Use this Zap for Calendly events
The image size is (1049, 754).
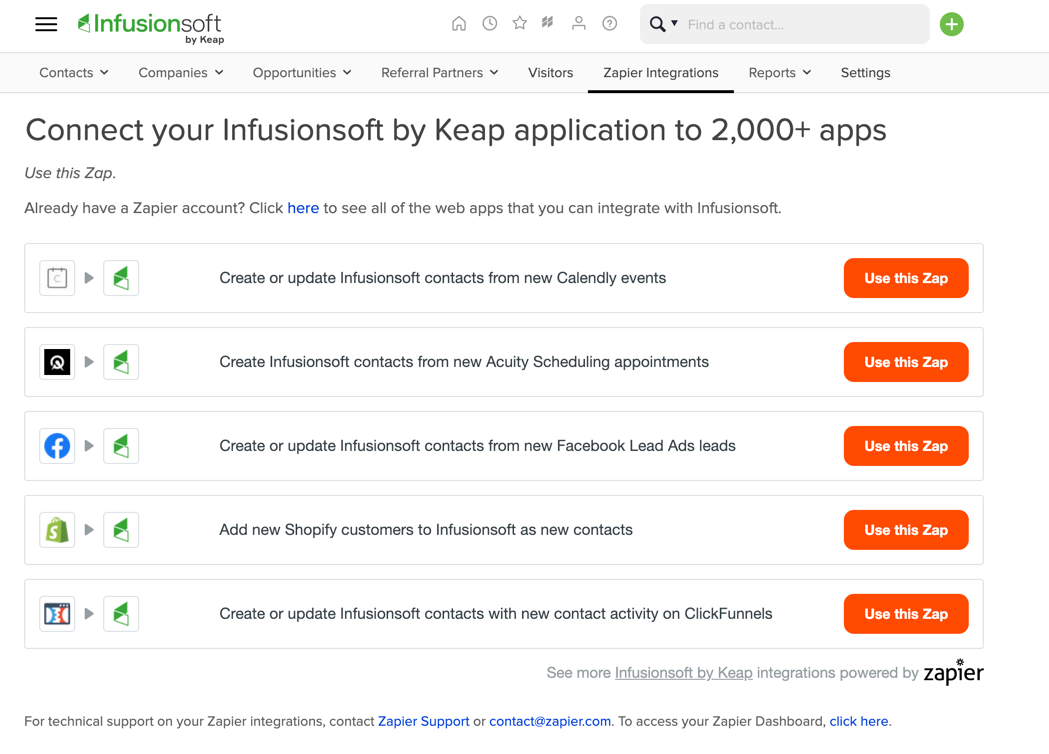906,278
